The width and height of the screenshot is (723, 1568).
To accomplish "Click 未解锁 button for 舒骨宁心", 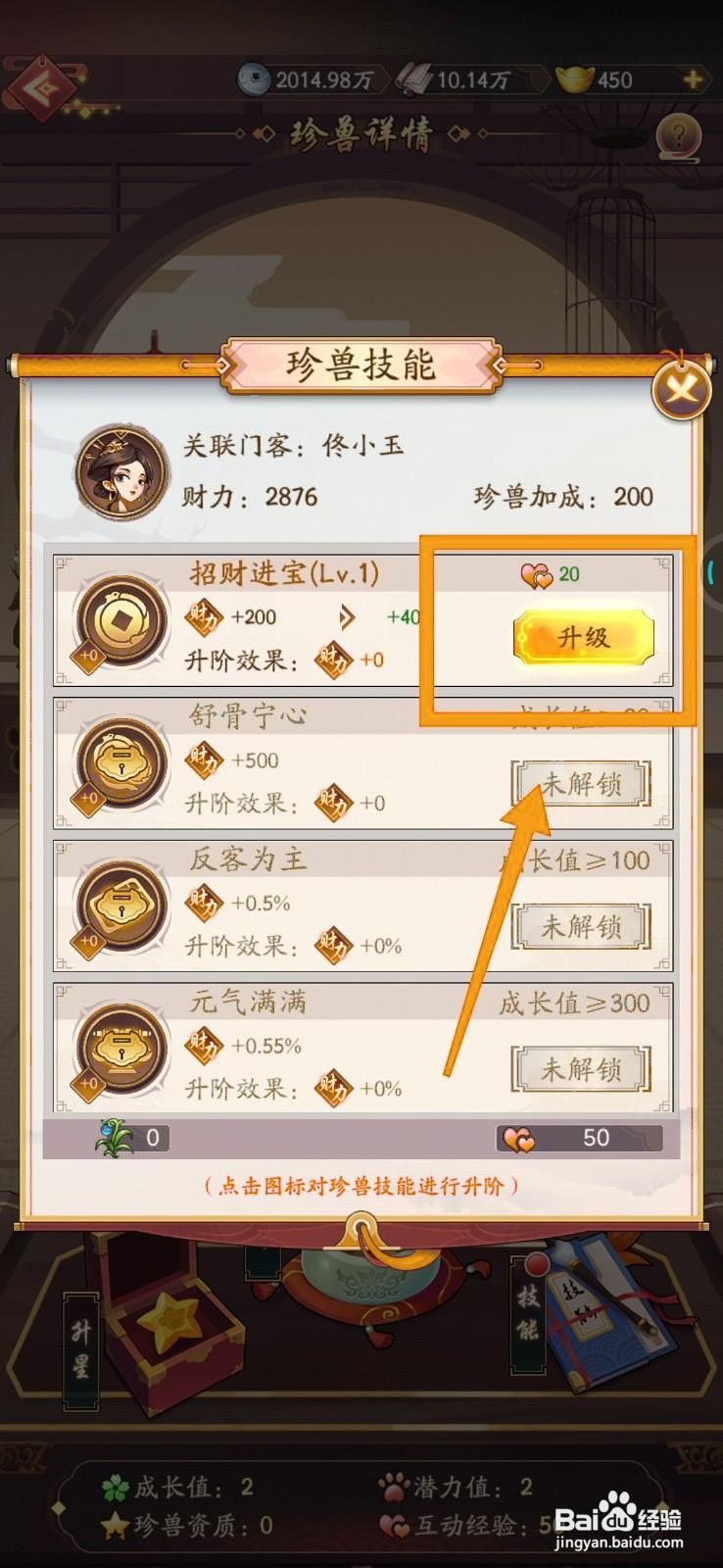I will coord(582,783).
